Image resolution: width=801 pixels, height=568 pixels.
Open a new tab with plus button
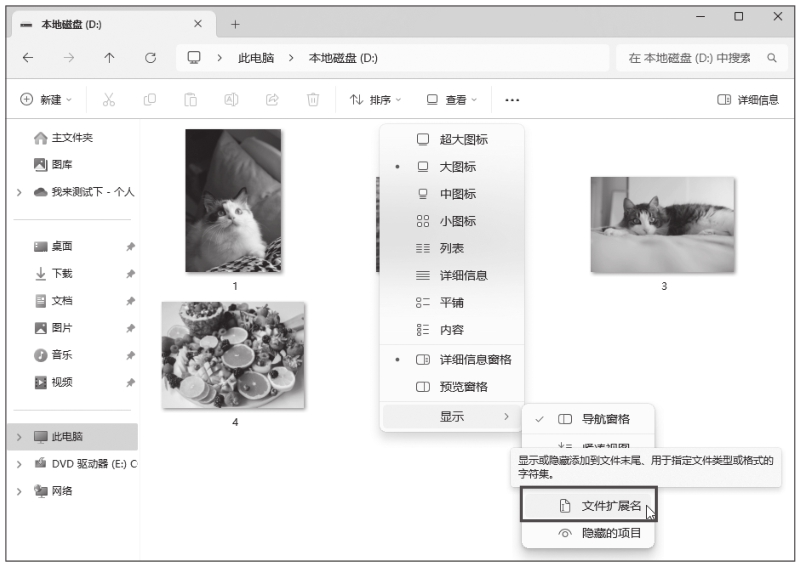point(235,25)
